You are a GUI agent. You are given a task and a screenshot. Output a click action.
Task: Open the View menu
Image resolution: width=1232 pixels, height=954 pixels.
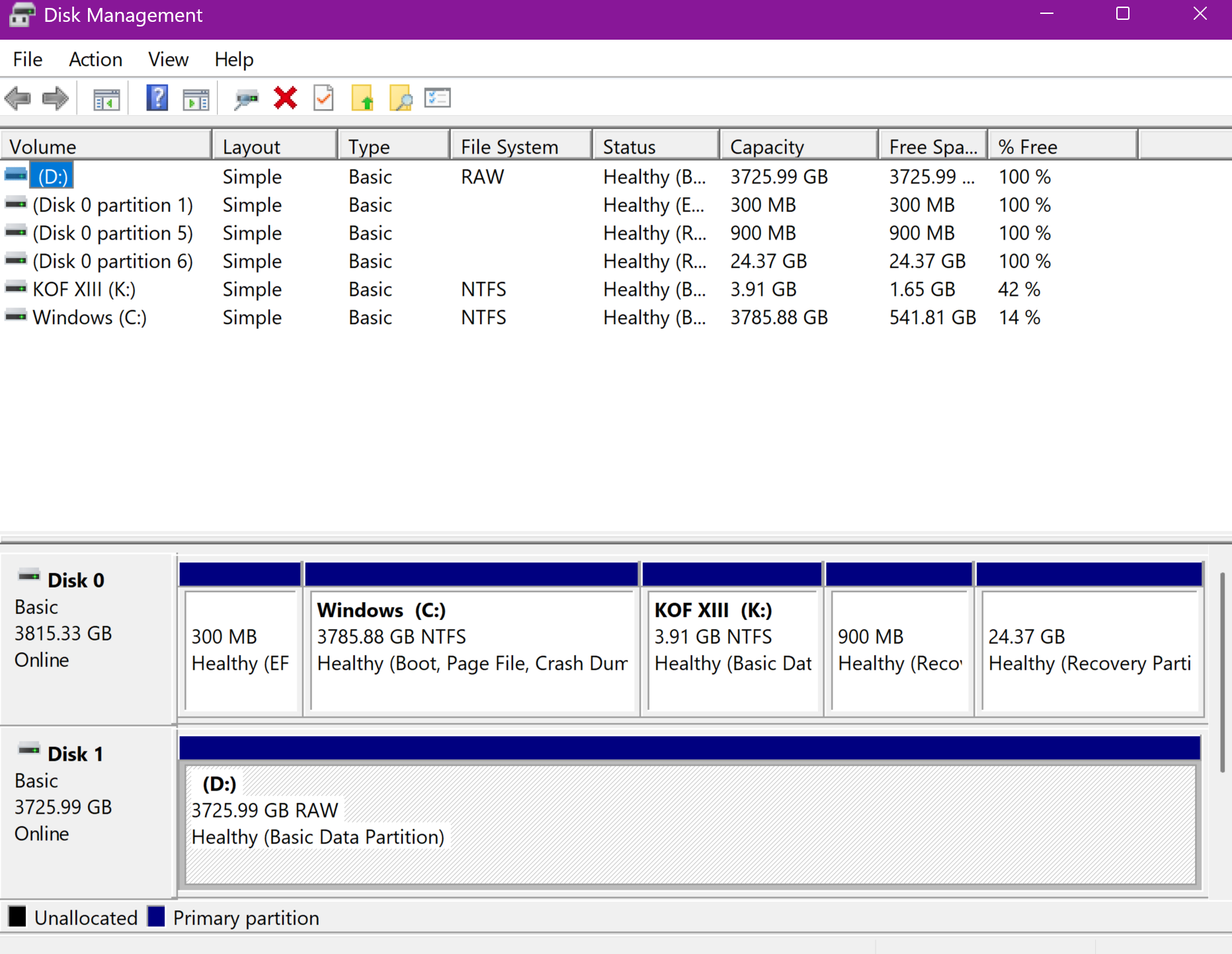pos(168,60)
